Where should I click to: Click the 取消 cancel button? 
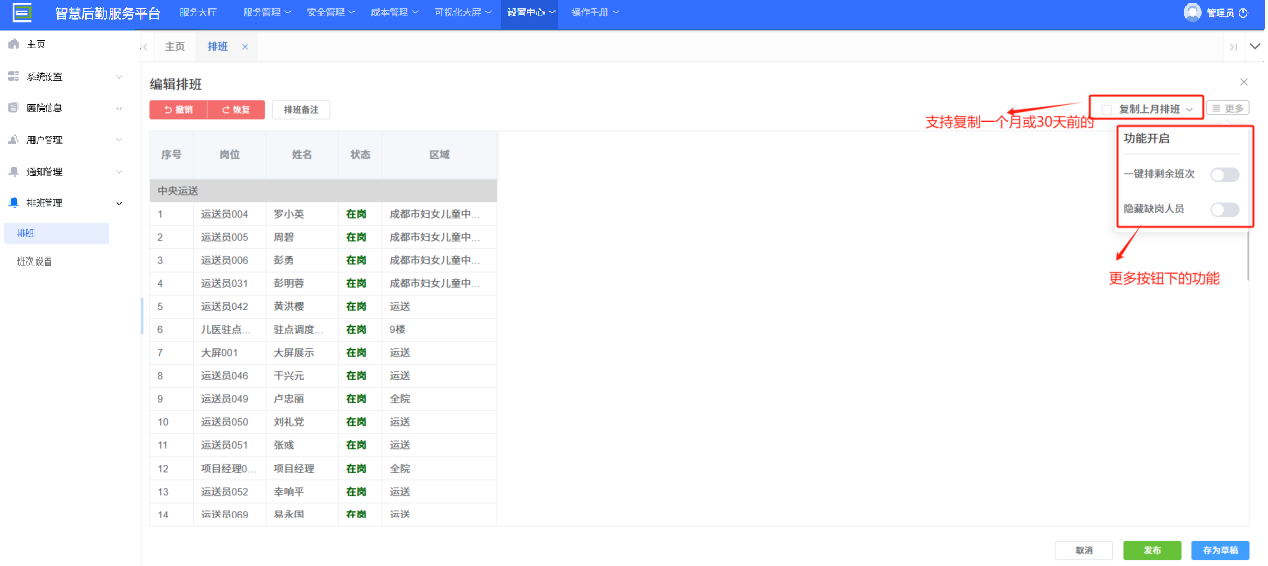[x=1084, y=550]
